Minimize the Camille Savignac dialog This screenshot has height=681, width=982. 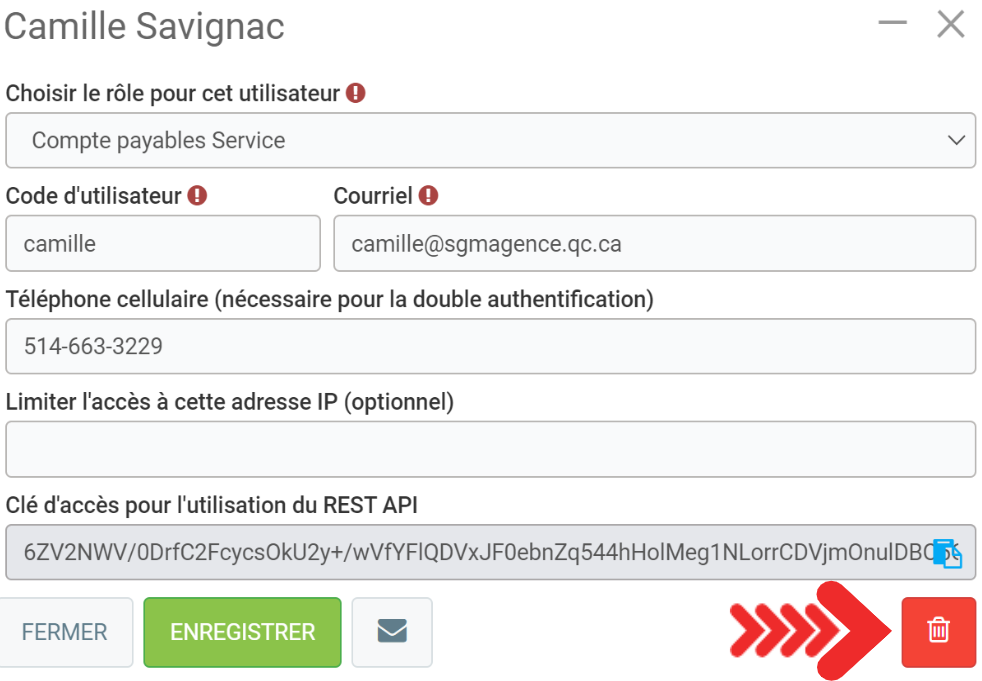click(892, 23)
